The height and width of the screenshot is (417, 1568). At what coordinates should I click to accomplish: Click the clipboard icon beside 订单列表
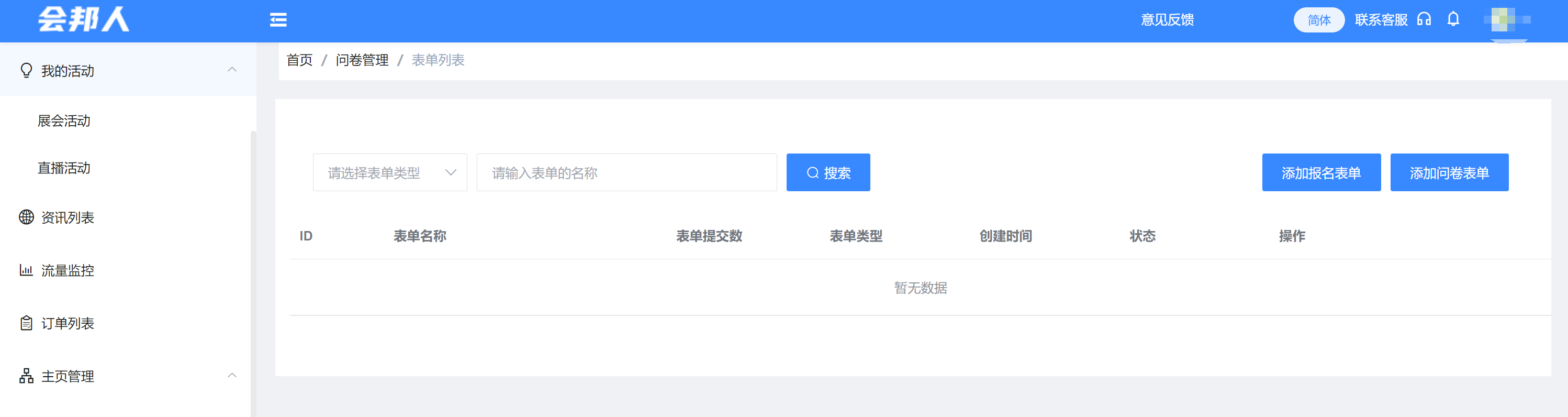pyautogui.click(x=26, y=323)
